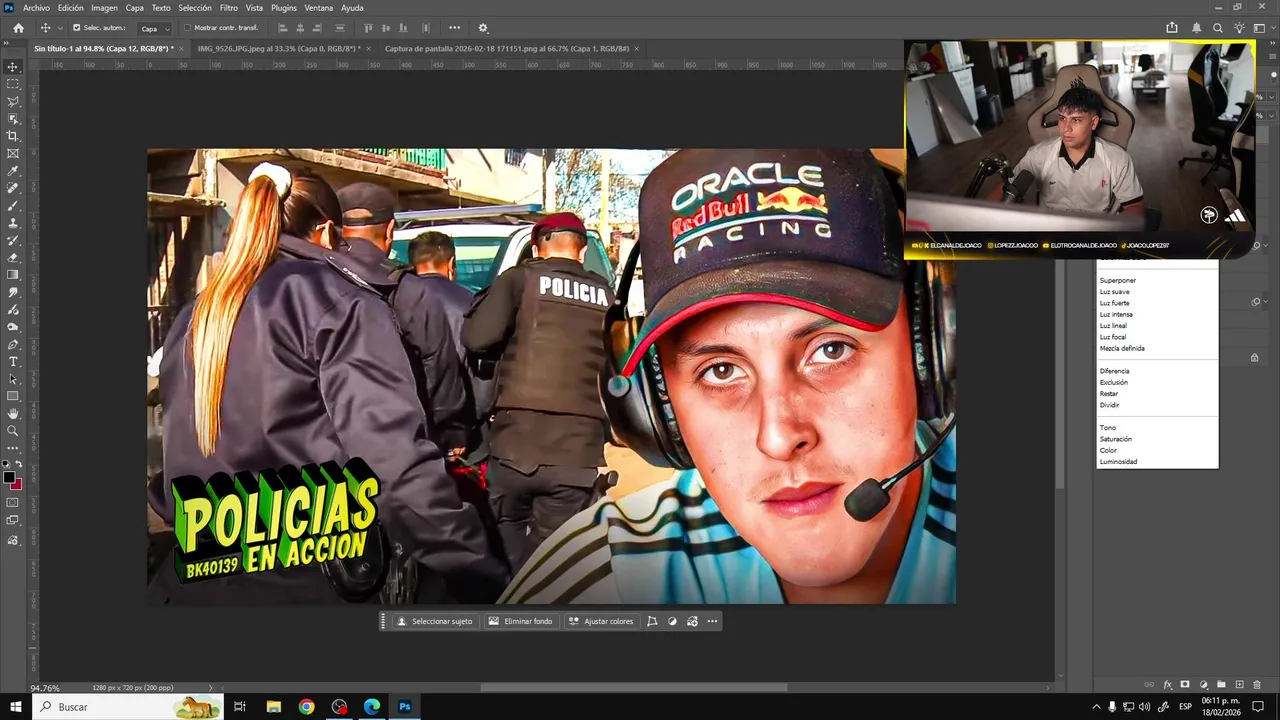
Task: Open the Capa auto-select dropdown
Action: pyautogui.click(x=154, y=28)
